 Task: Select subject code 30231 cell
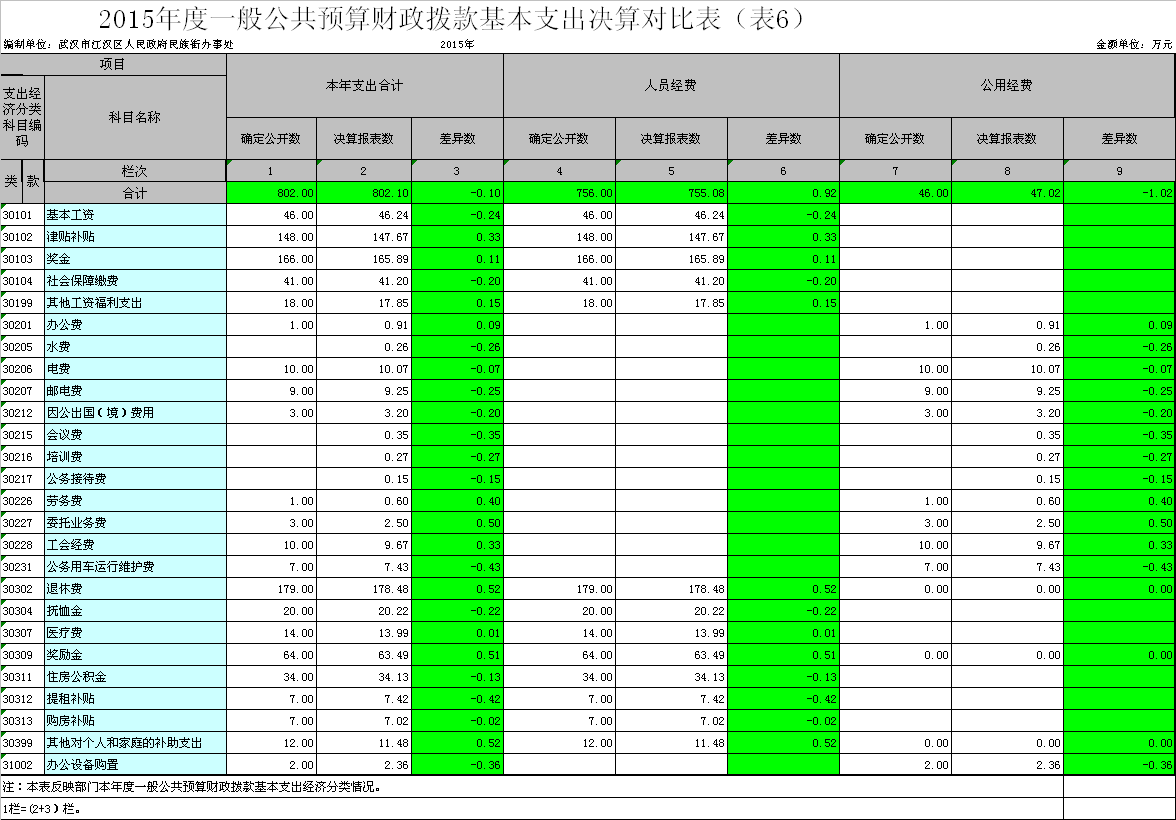click(x=22, y=566)
